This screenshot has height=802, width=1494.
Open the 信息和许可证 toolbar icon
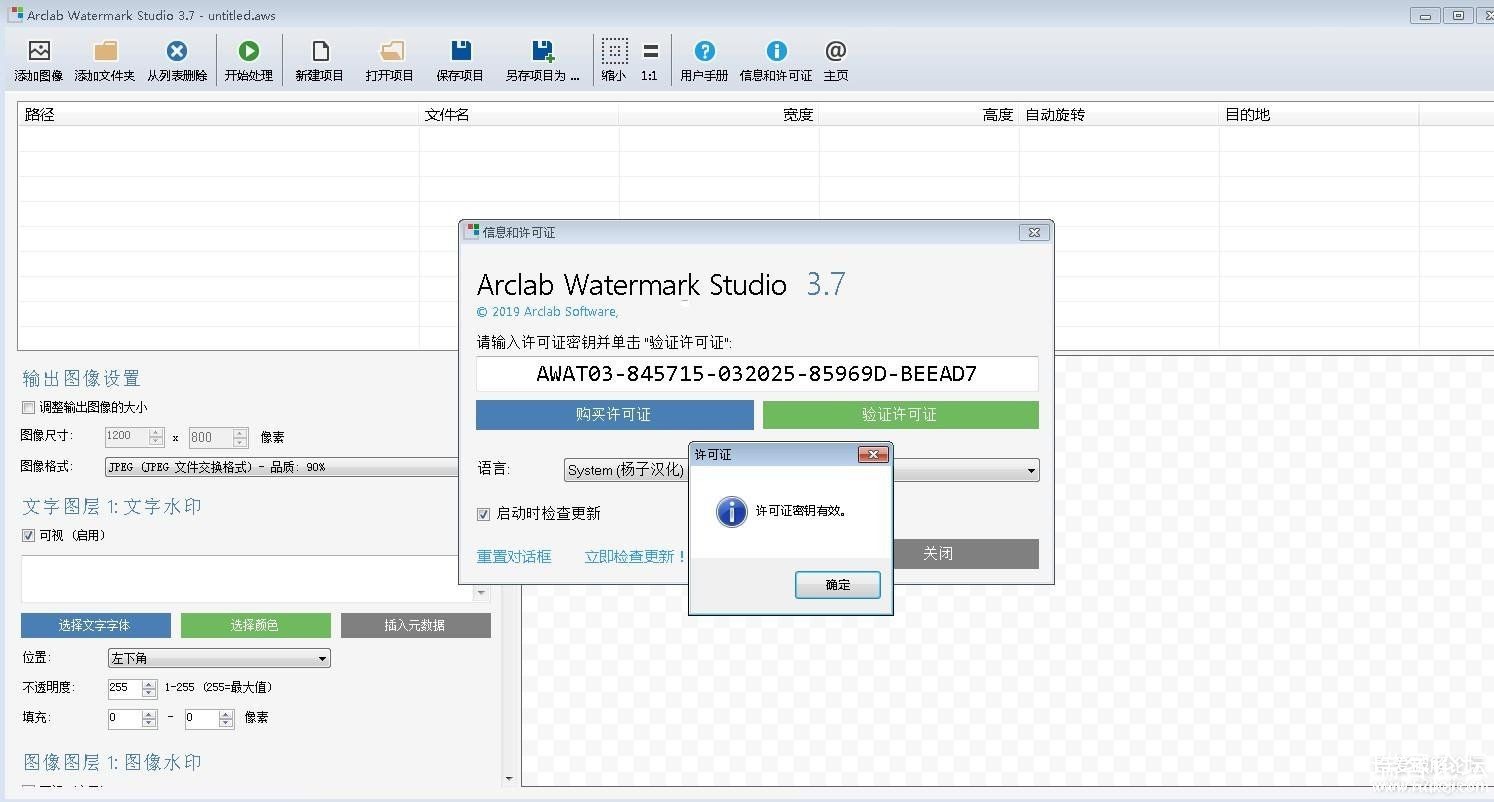click(x=776, y=60)
